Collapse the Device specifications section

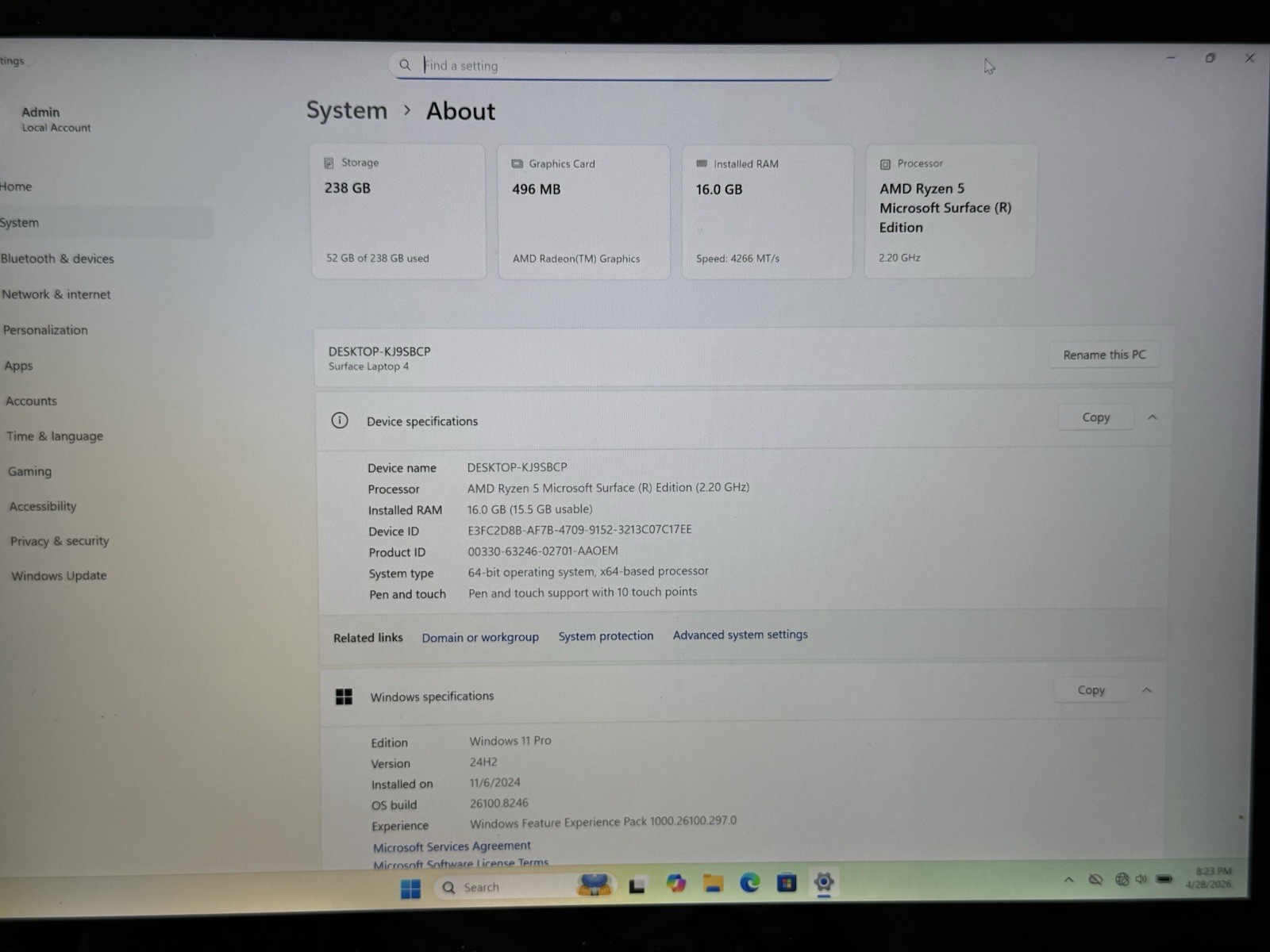tap(1152, 417)
